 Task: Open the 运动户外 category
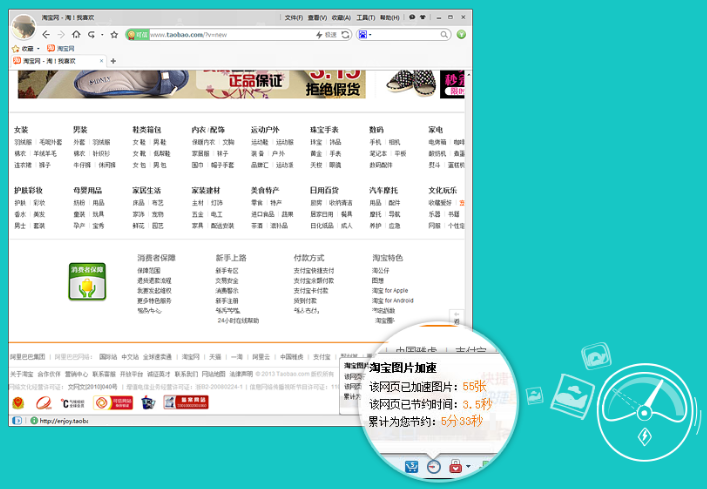(265, 130)
